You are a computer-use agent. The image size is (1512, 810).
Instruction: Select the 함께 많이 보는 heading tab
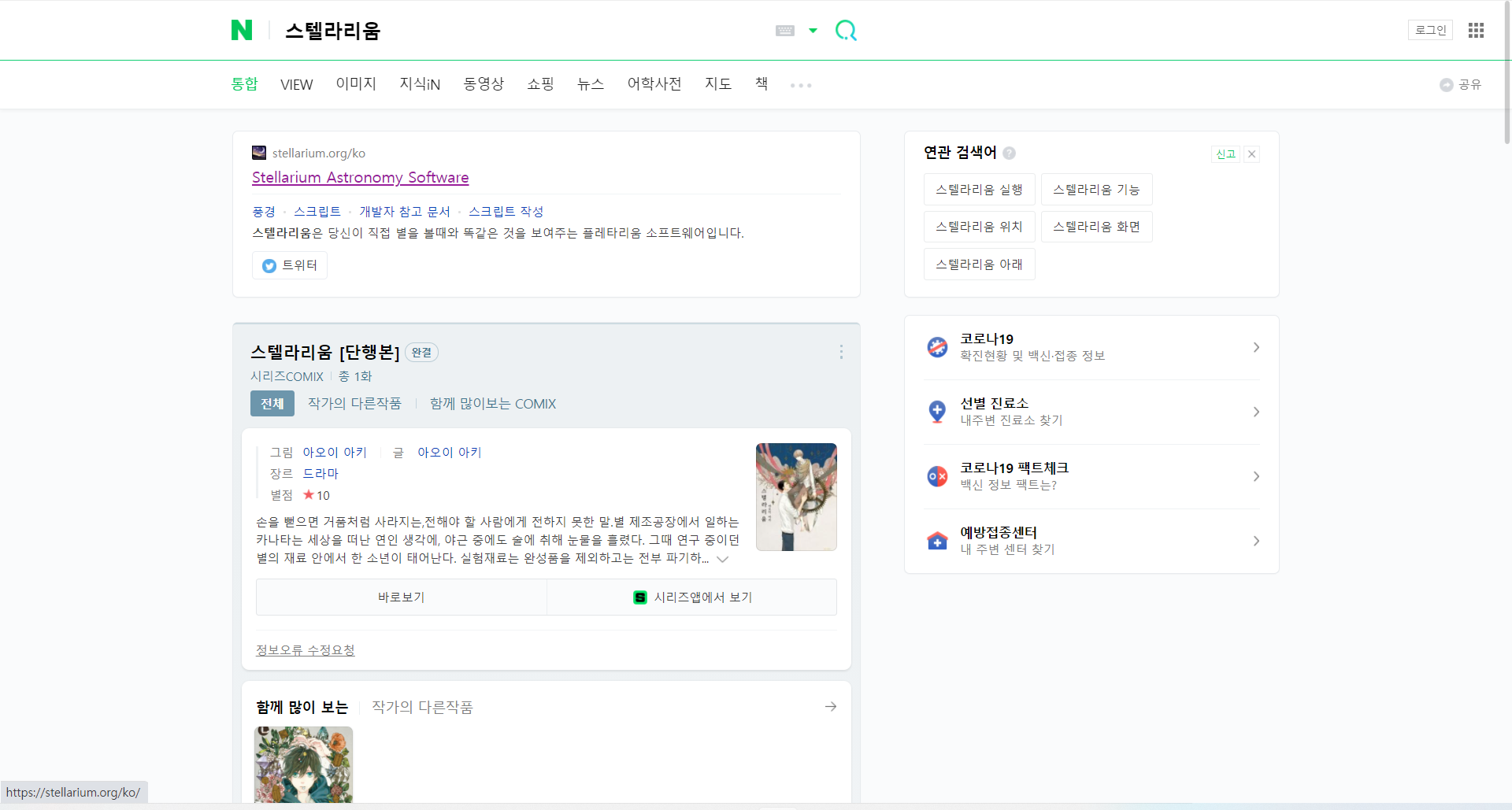[302, 707]
